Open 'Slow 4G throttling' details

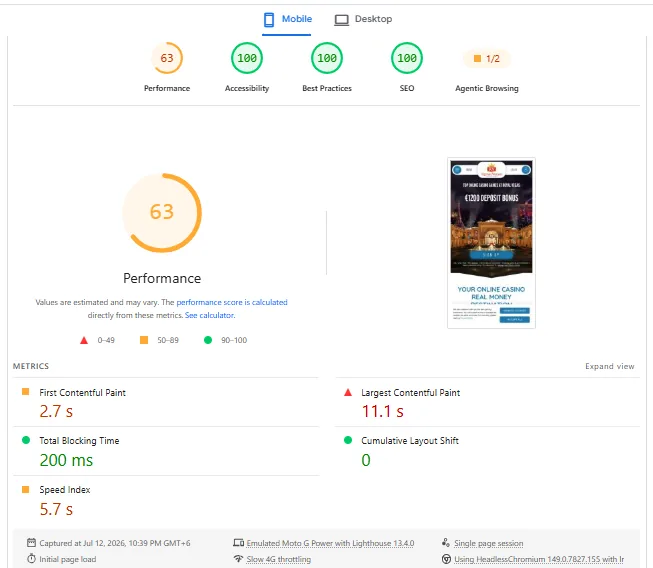279,559
